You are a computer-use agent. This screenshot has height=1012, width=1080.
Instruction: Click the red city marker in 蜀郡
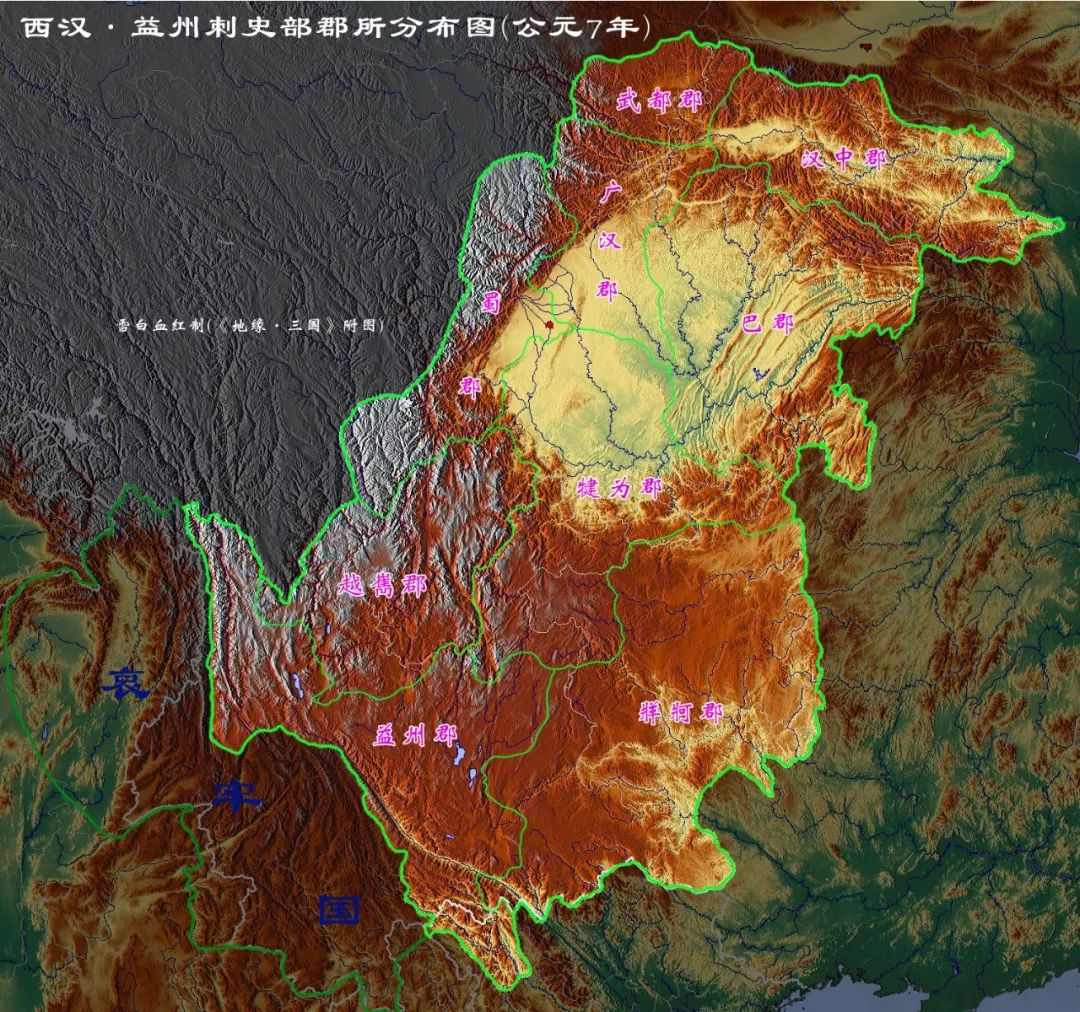tap(548, 322)
